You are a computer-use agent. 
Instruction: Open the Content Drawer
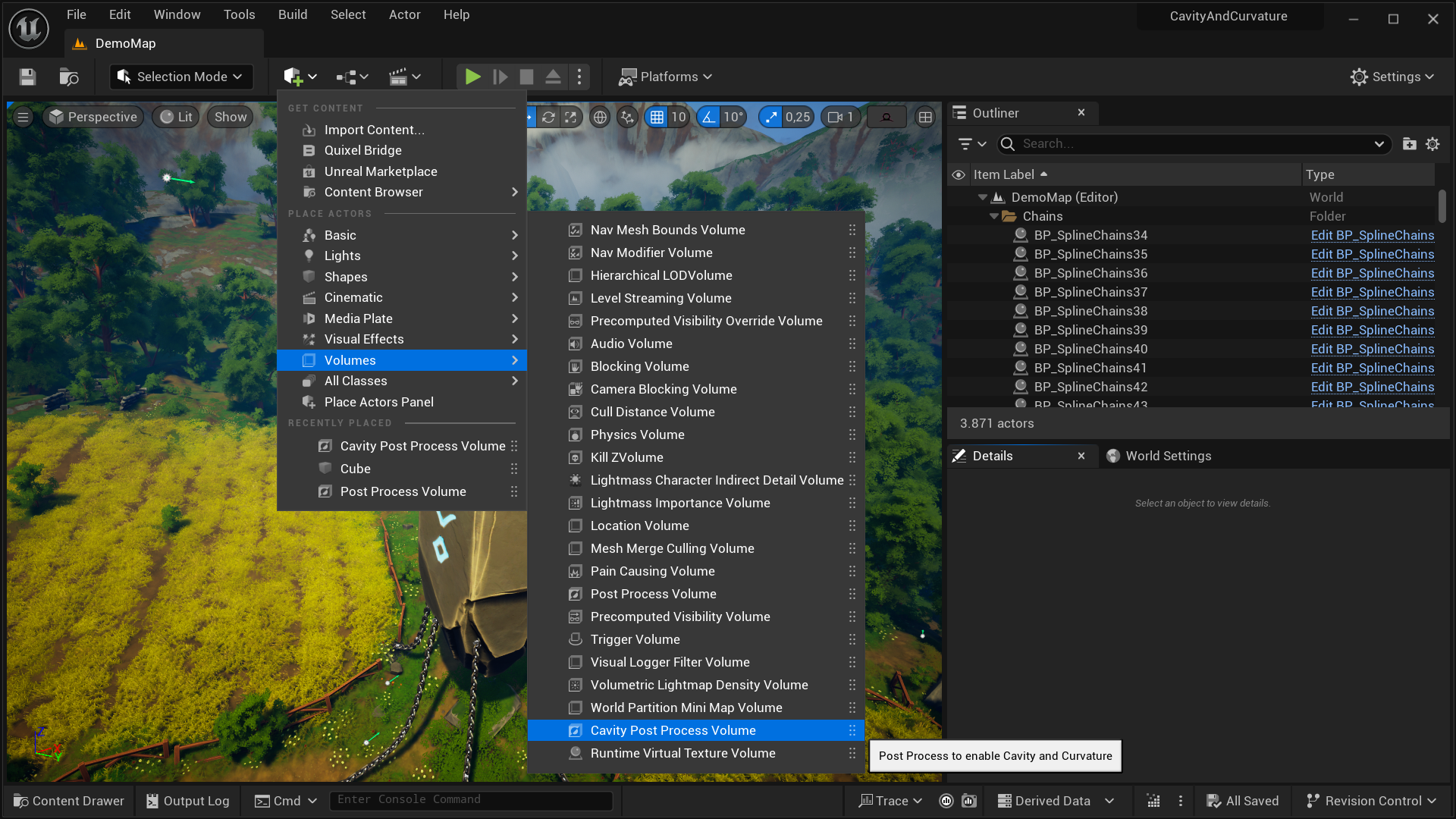point(69,801)
